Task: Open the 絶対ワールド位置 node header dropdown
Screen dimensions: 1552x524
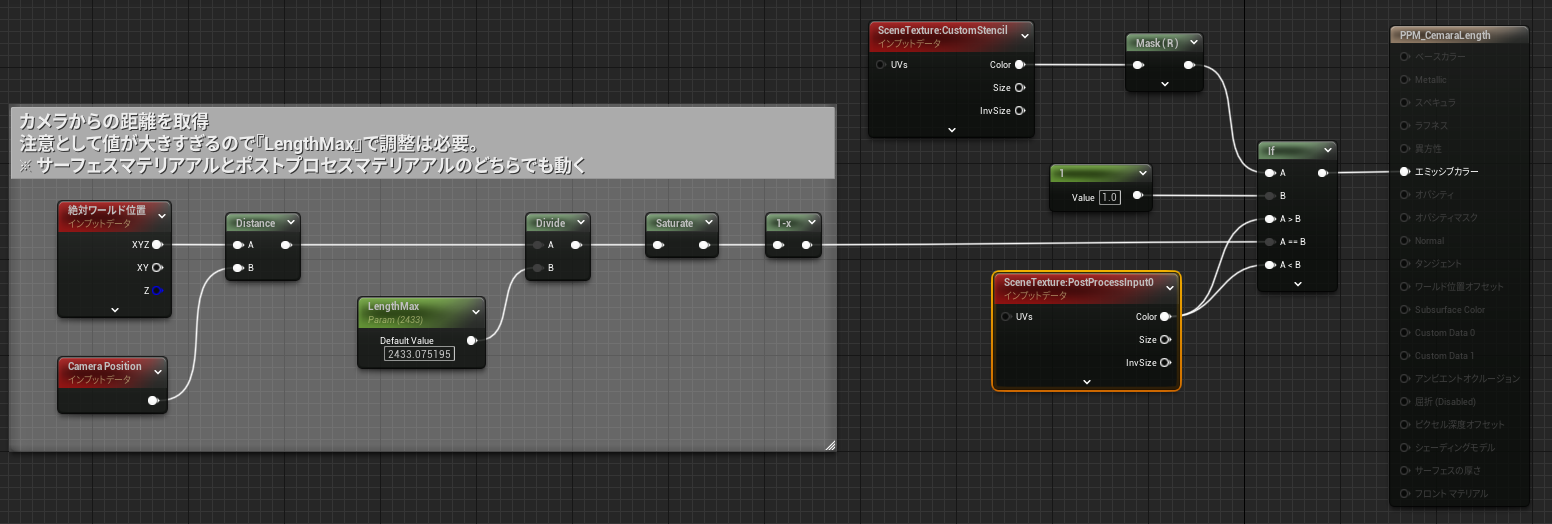Action: [x=162, y=215]
